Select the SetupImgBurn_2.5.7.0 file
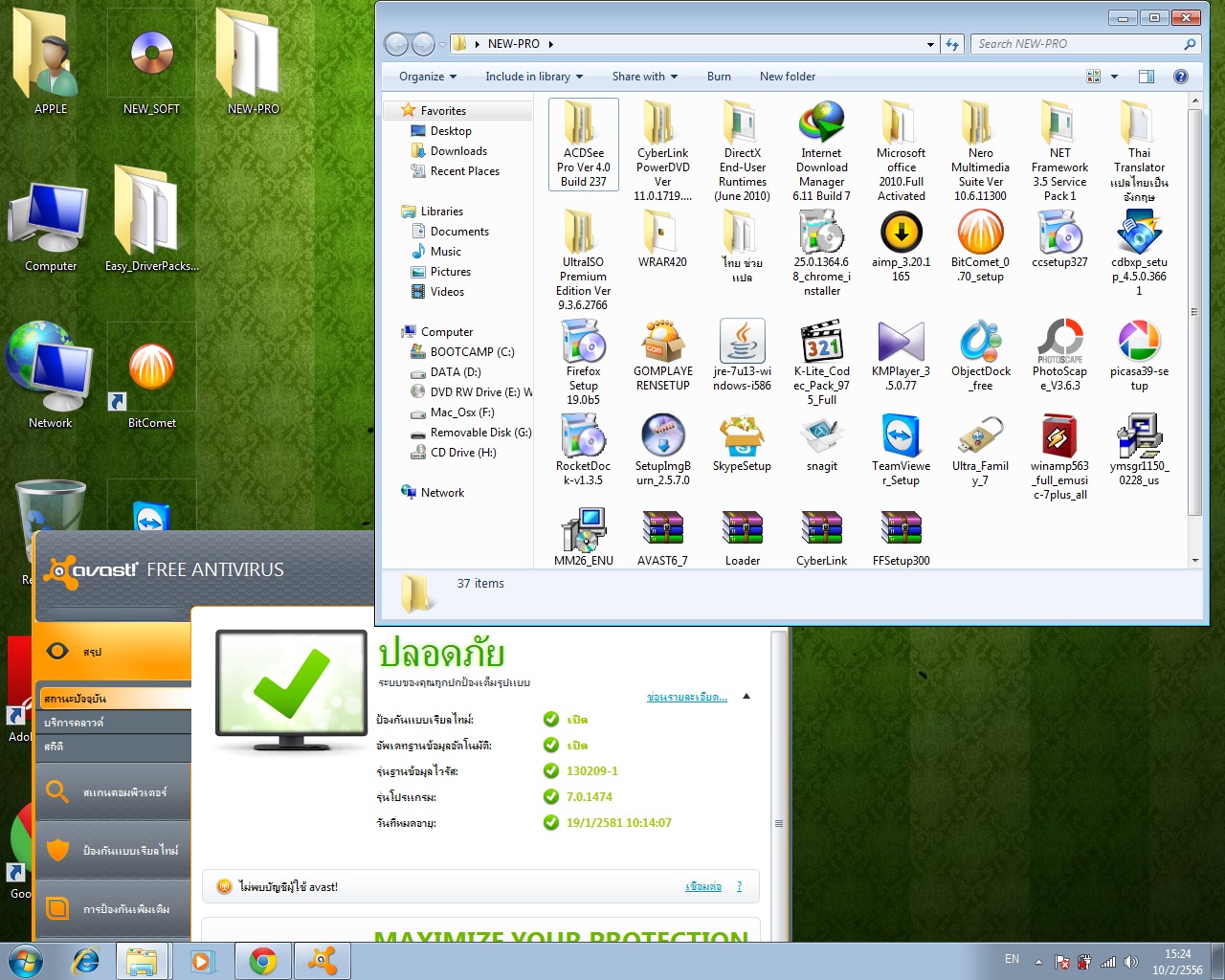The image size is (1225, 980). point(663,450)
